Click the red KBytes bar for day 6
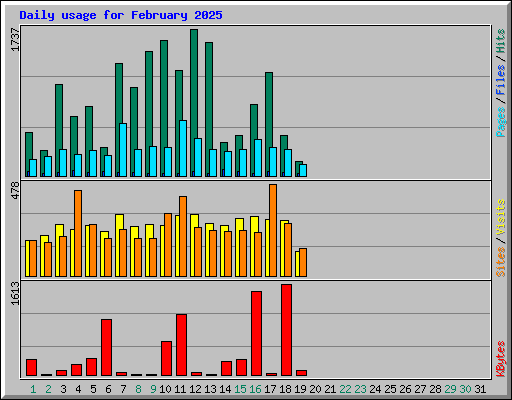 click(x=106, y=347)
